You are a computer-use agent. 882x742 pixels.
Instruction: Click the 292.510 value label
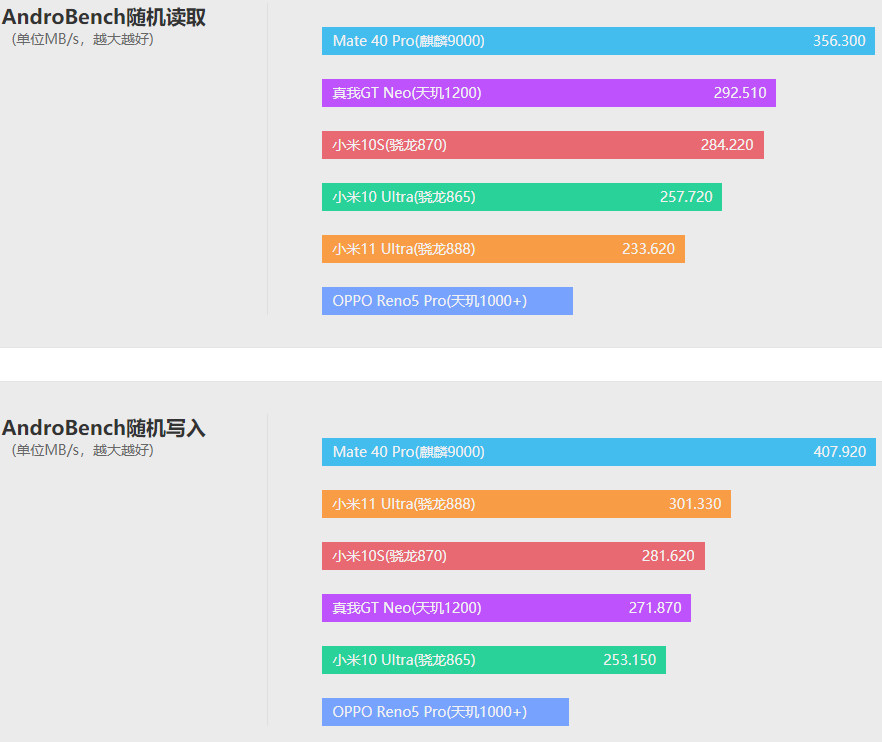(740, 93)
